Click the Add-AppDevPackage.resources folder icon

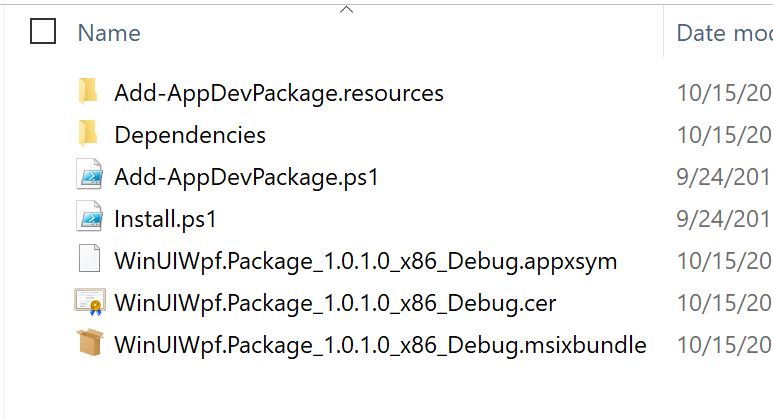point(89,93)
